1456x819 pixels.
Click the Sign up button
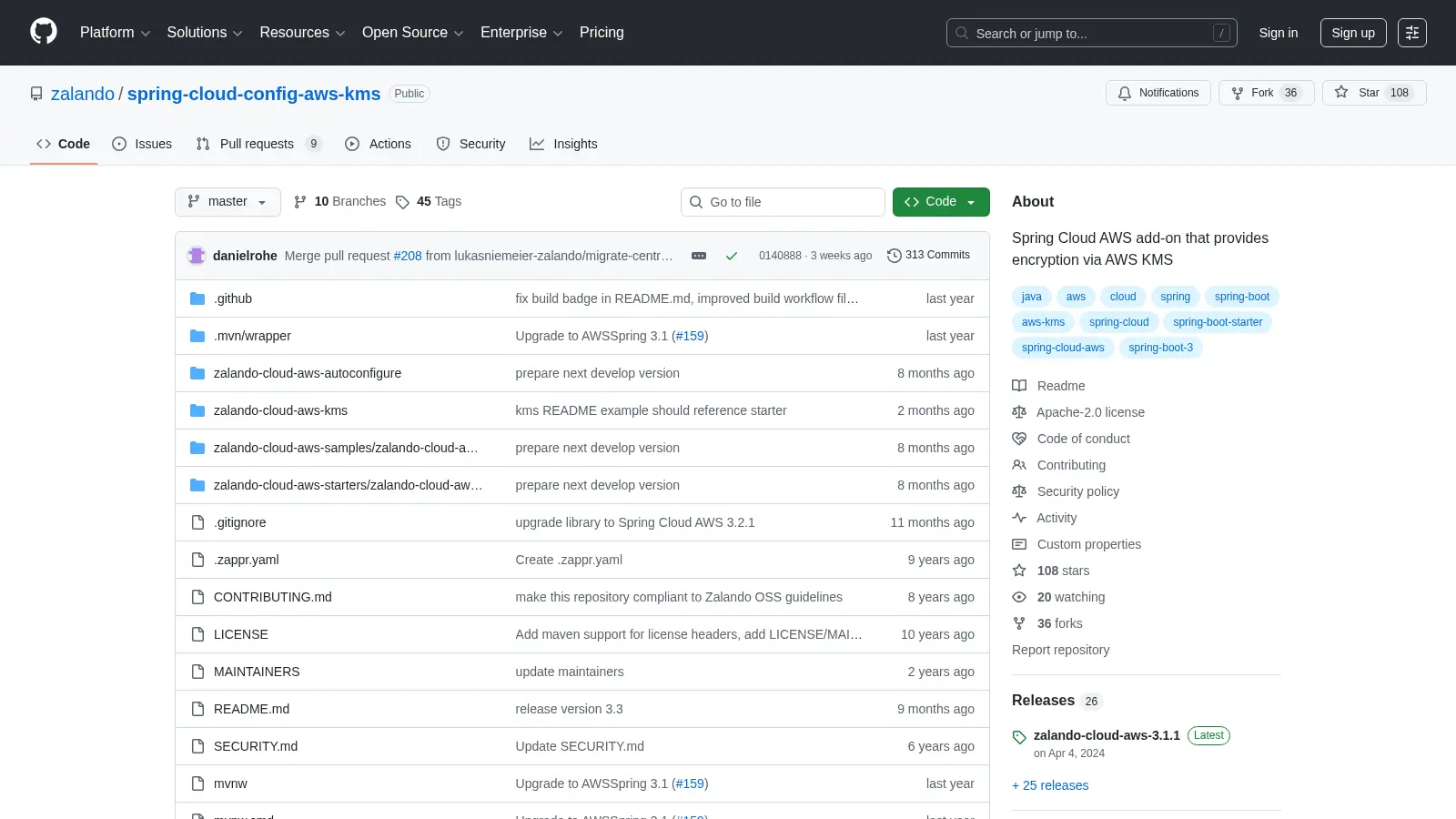click(x=1353, y=33)
